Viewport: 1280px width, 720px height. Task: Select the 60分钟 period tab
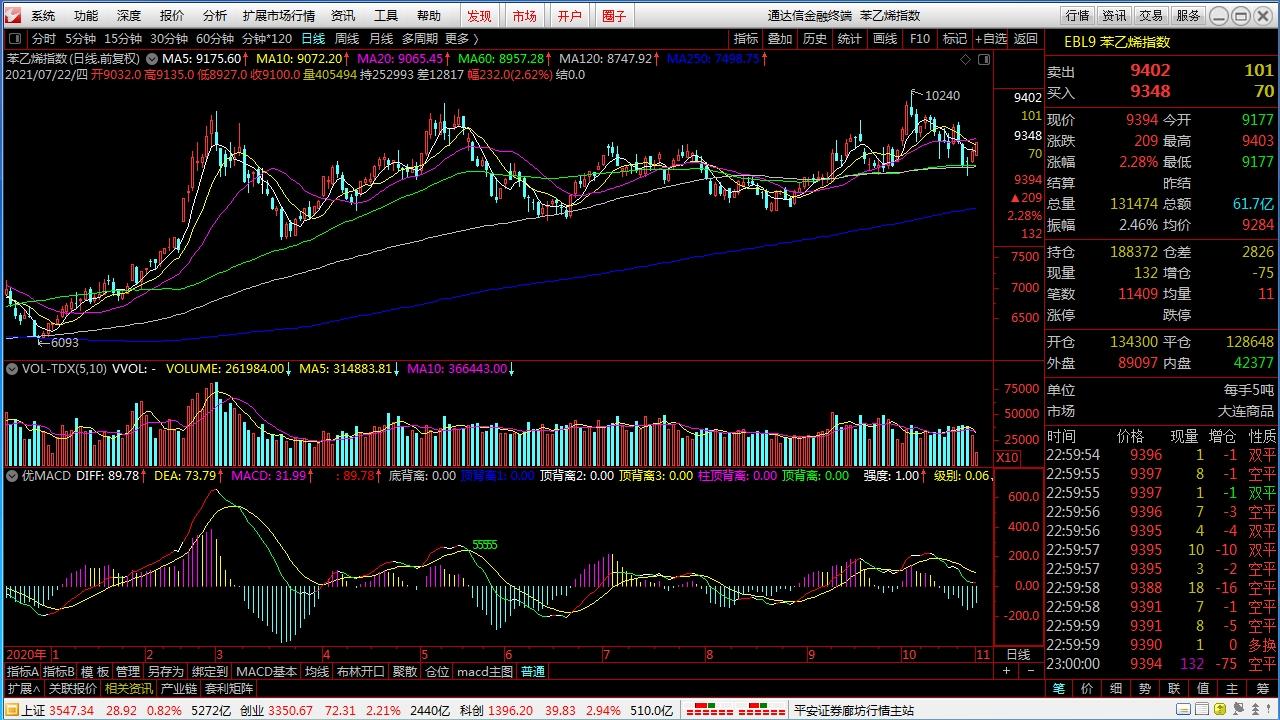click(215, 39)
